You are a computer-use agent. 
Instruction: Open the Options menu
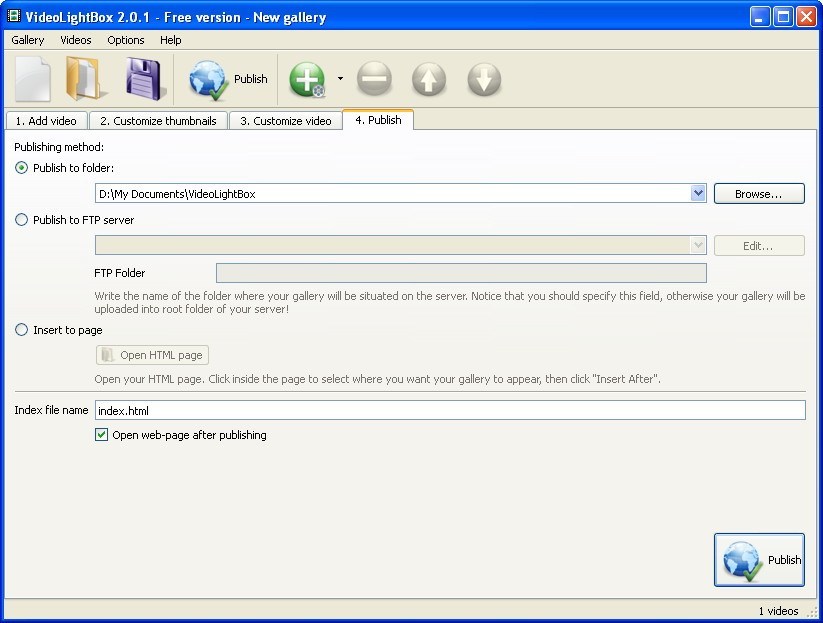pos(125,40)
